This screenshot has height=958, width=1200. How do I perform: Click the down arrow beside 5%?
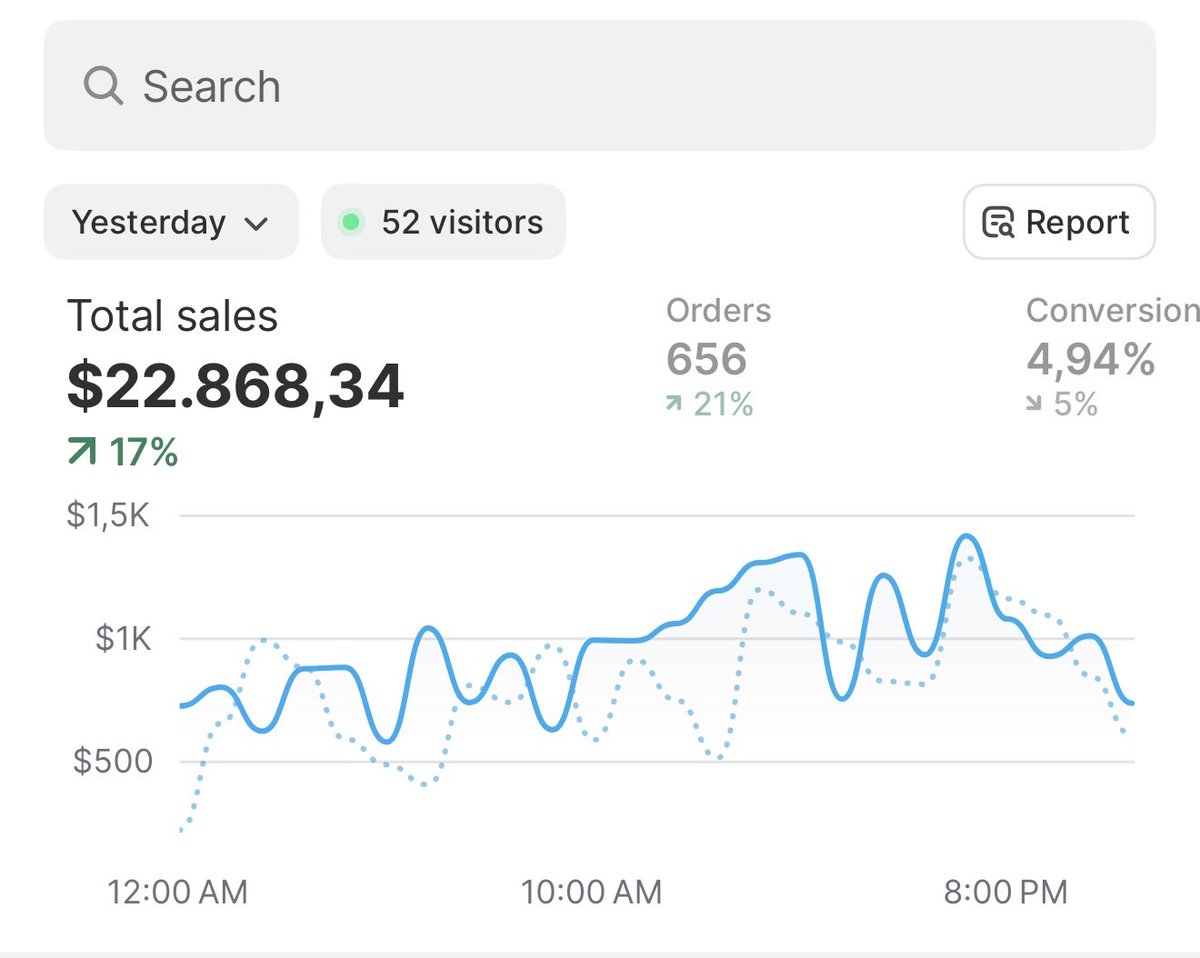click(1036, 405)
